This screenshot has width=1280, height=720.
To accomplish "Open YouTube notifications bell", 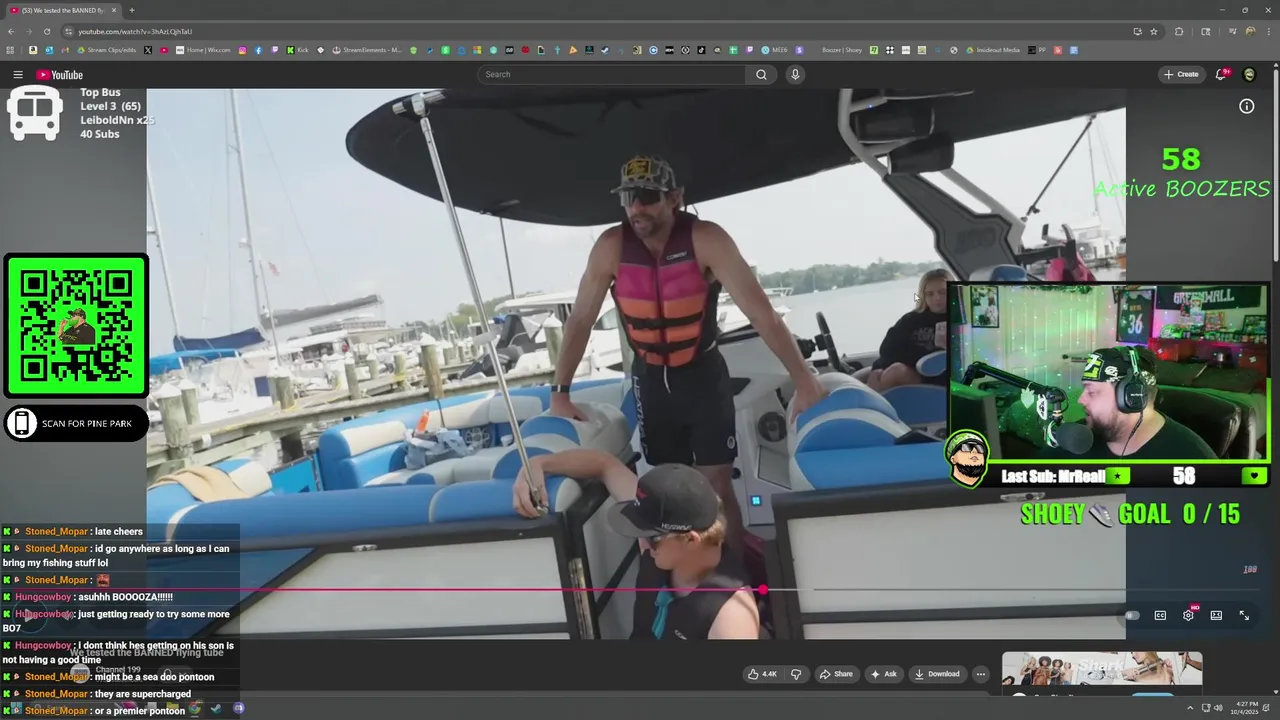I will [x=1221, y=74].
